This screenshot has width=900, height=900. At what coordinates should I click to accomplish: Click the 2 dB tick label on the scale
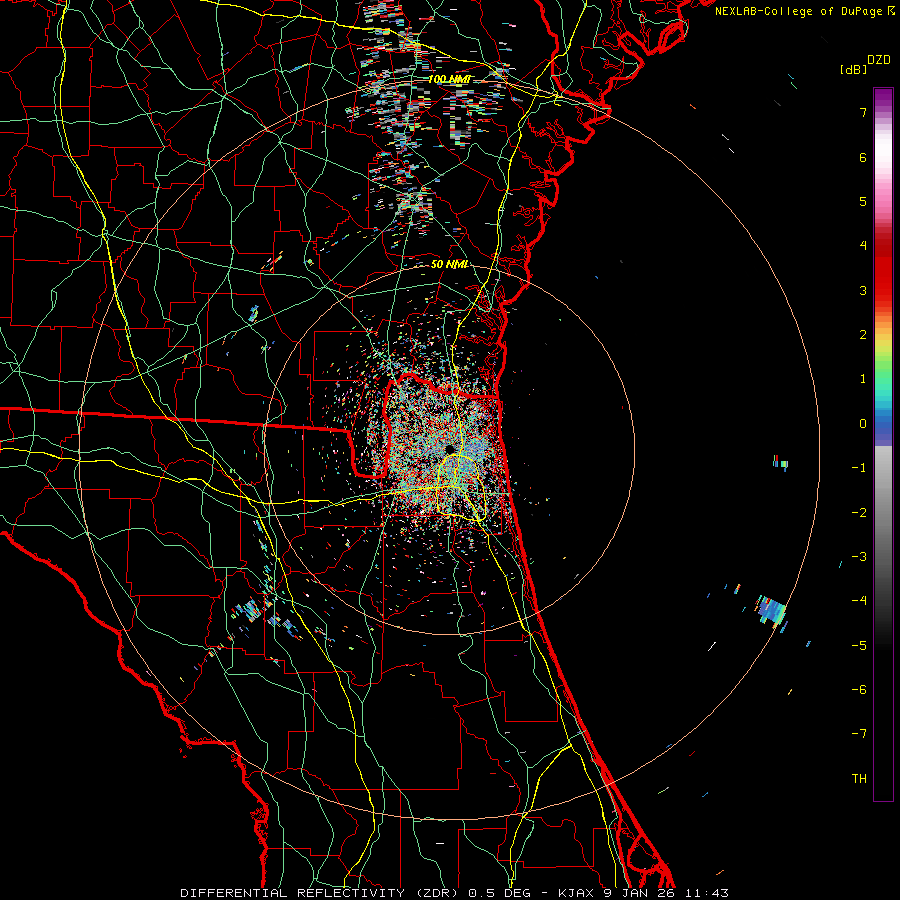[x=863, y=335]
